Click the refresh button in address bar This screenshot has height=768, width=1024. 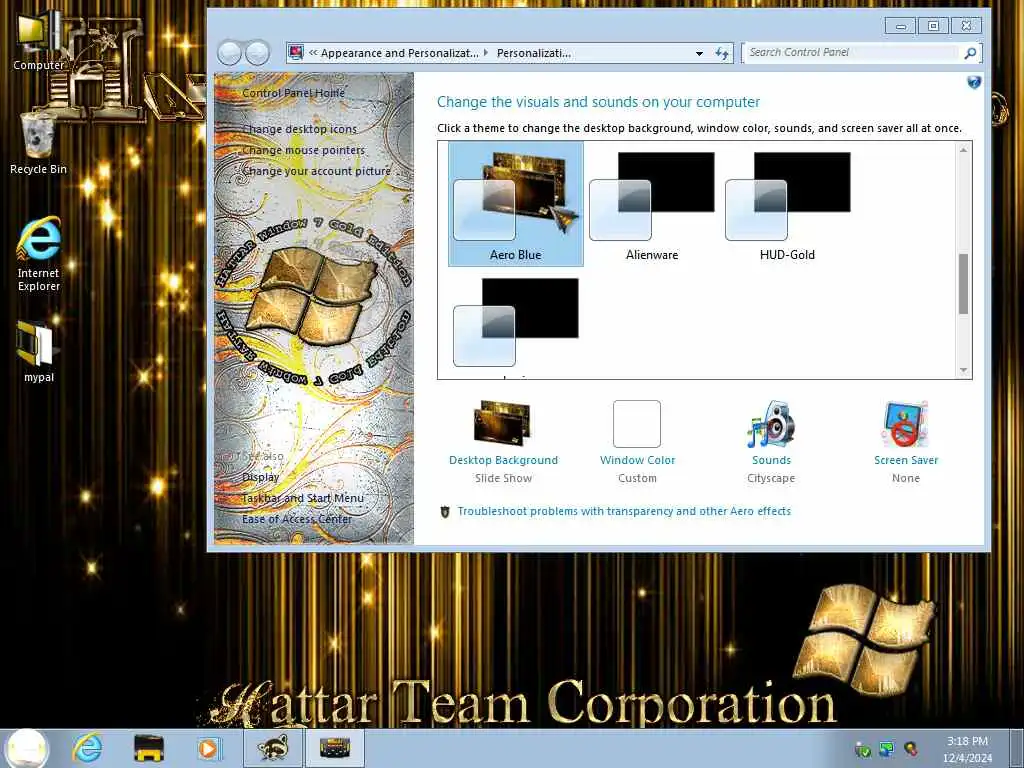tap(722, 54)
